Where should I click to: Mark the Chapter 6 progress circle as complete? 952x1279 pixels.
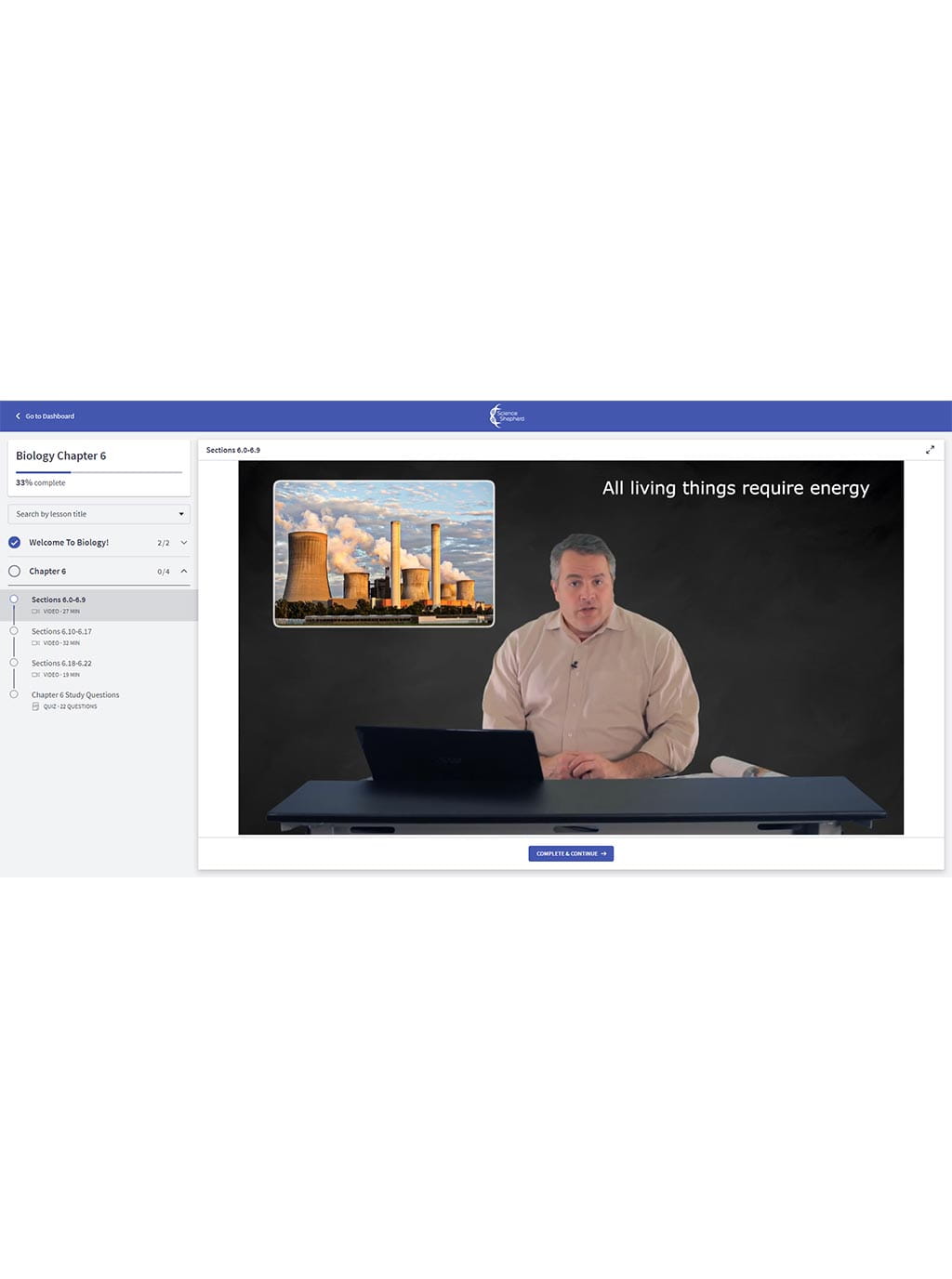pos(14,572)
